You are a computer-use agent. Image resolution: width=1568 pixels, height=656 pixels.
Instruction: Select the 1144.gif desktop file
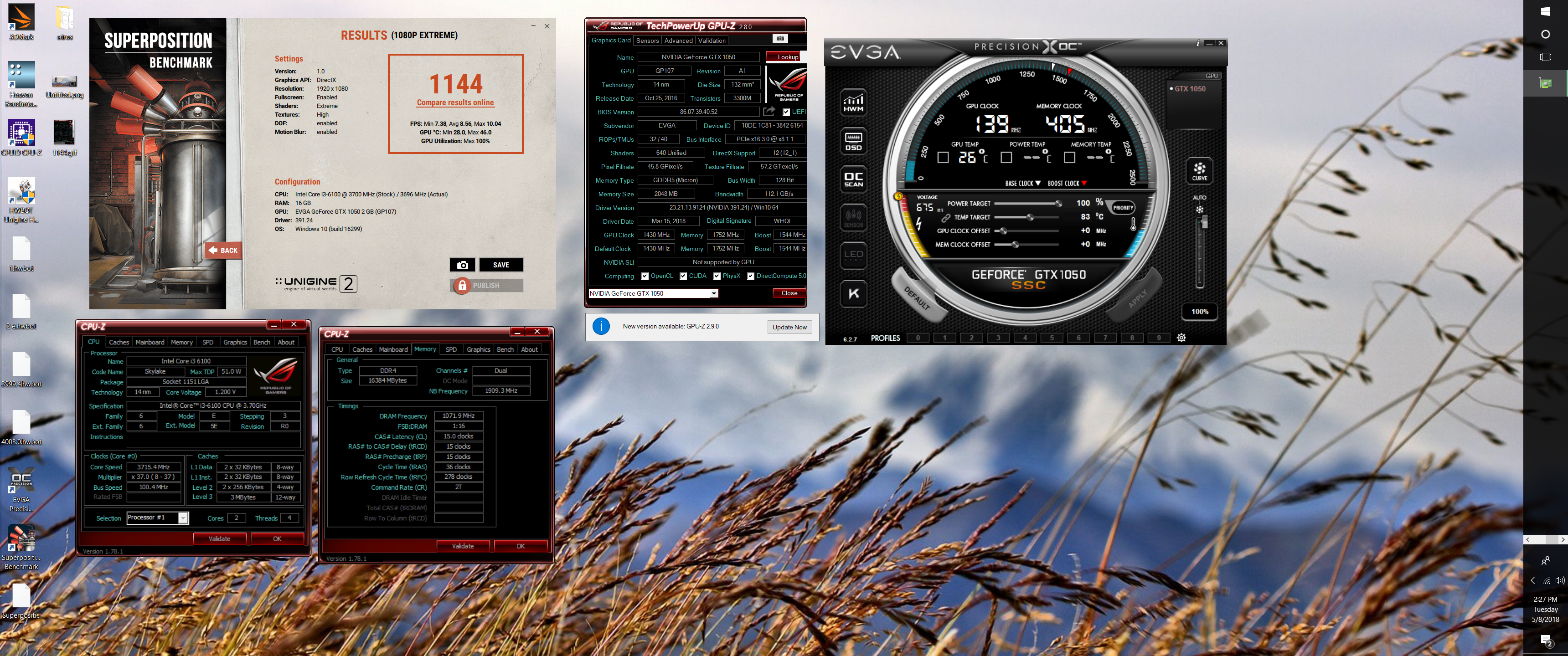pos(64,138)
